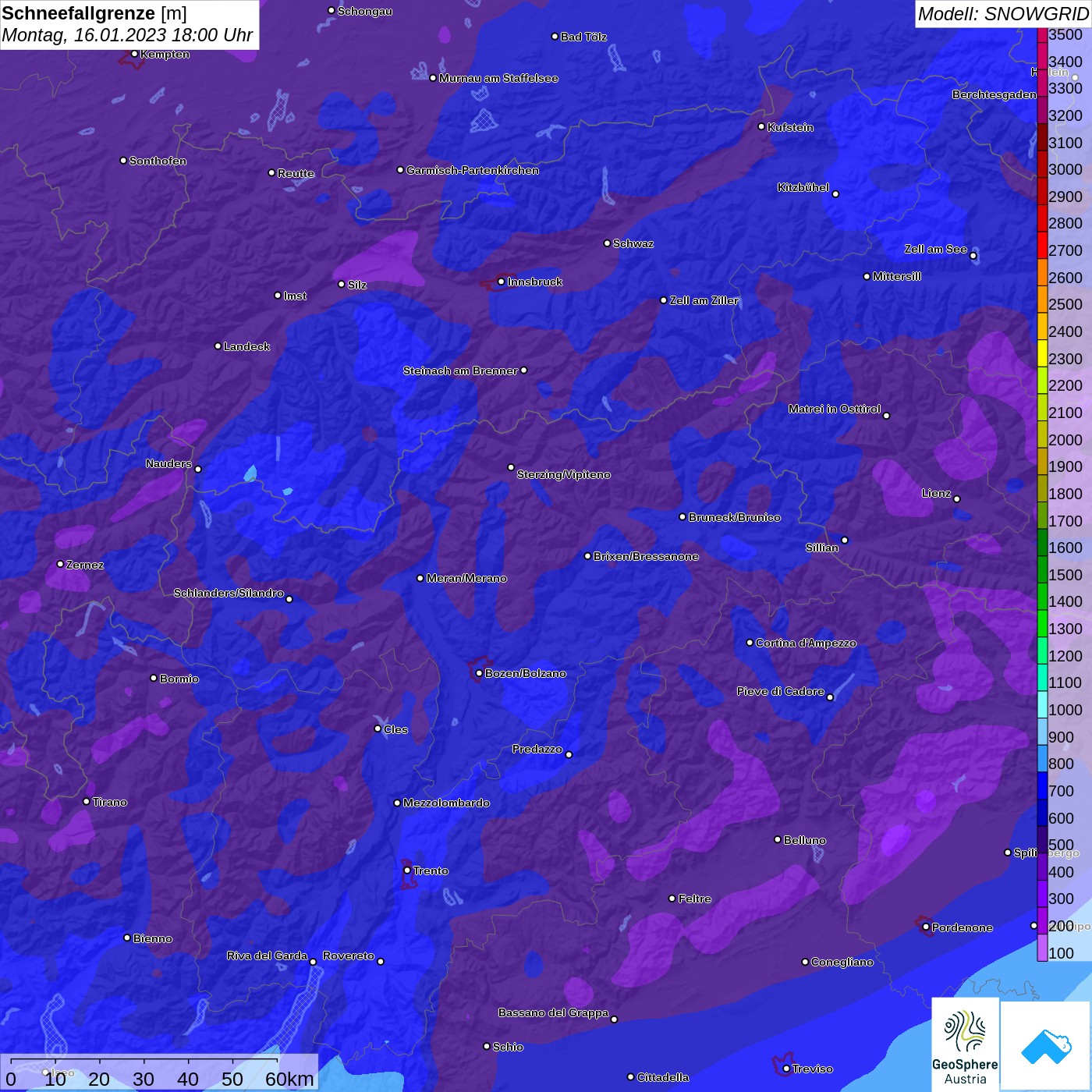Click the Bad Tölz location dot

pyautogui.click(x=555, y=36)
